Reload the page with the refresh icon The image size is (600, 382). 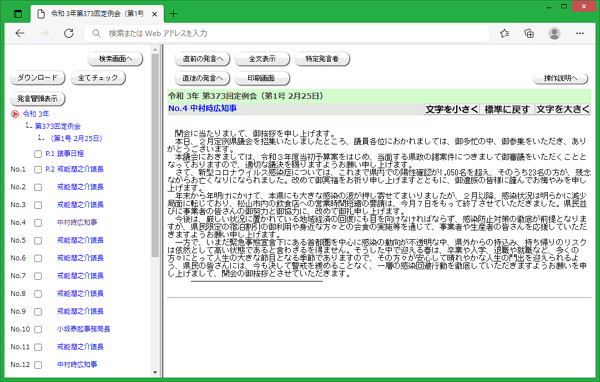[x=69, y=33]
